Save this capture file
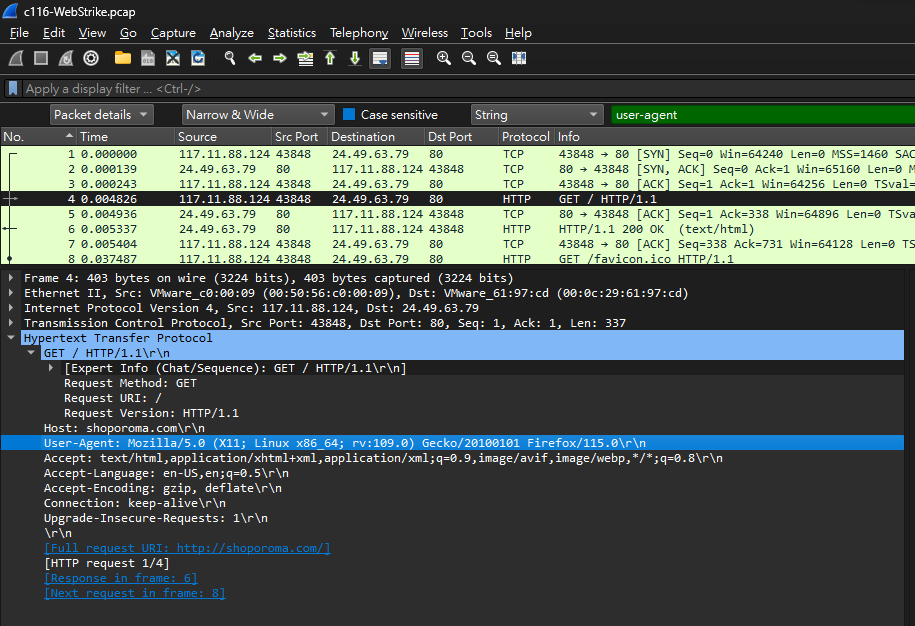This screenshot has height=626, width=915. coord(148,58)
